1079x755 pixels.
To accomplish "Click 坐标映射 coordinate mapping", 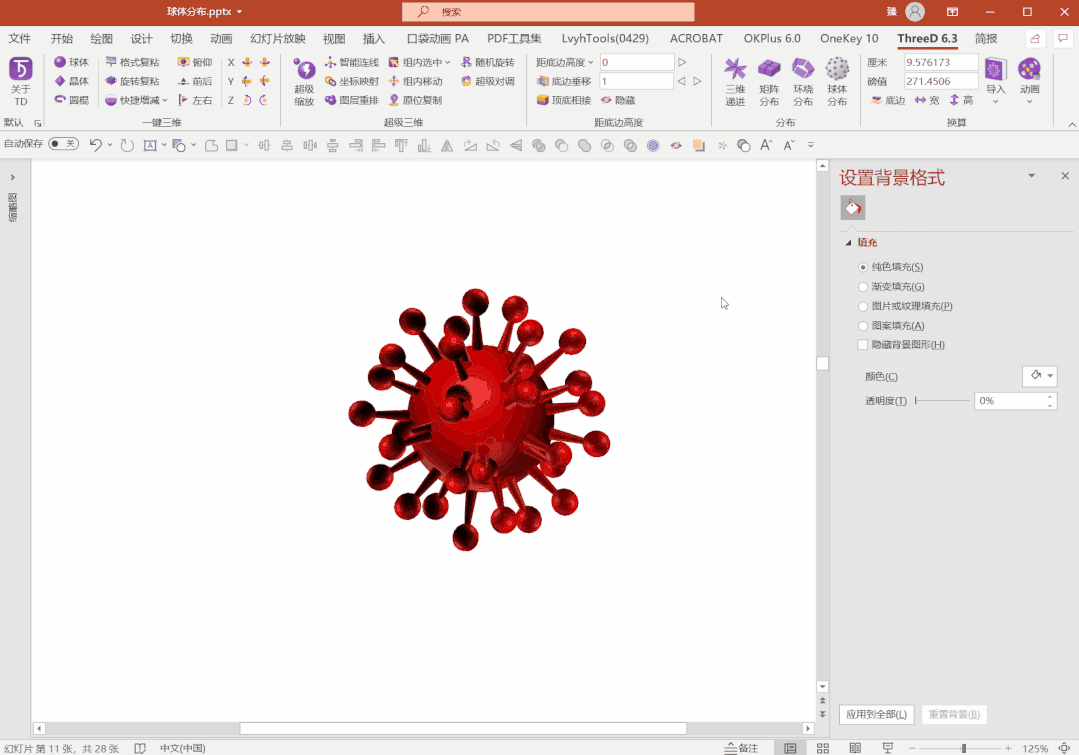I will coord(352,81).
